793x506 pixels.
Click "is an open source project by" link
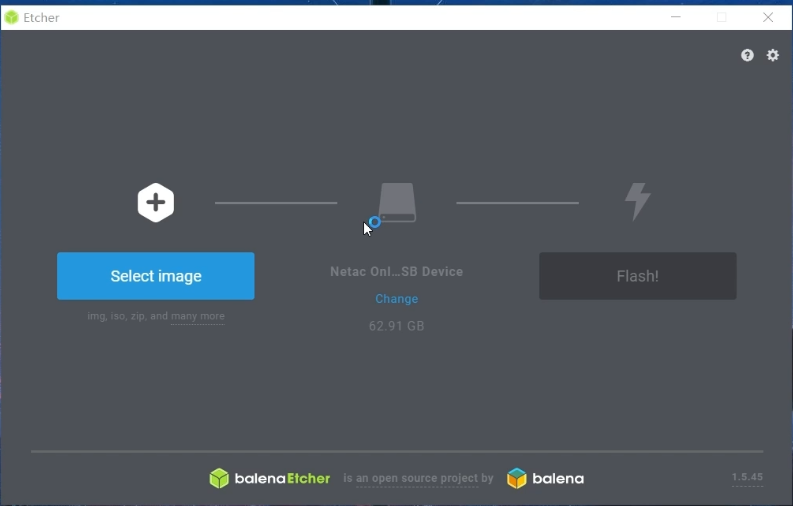(418, 479)
